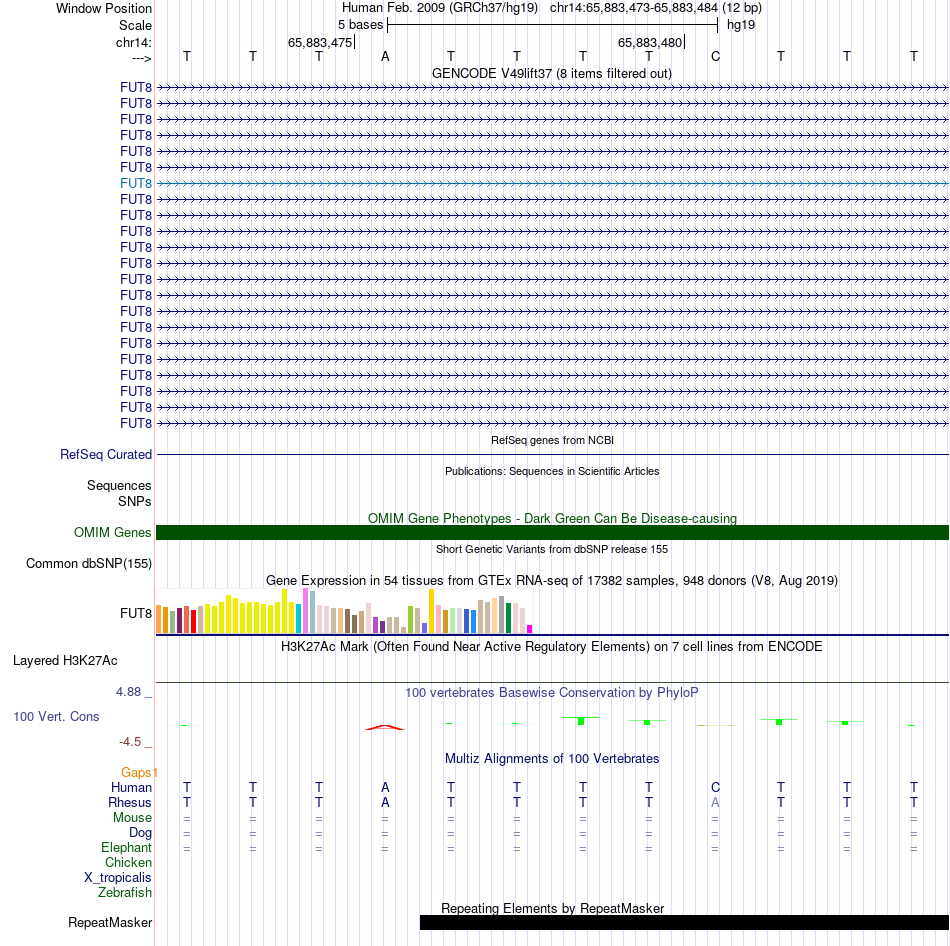The width and height of the screenshot is (950, 946).
Task: Click the 100 Vert. Cons track label
Action: click(56, 716)
